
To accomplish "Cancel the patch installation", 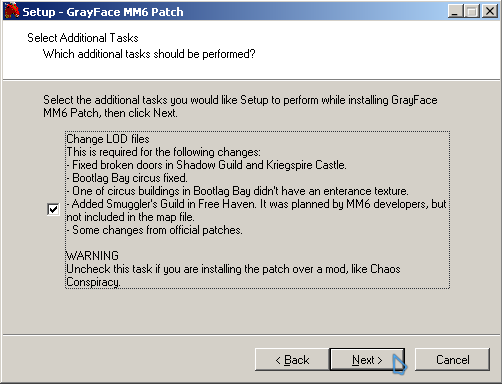I will [x=452, y=360].
